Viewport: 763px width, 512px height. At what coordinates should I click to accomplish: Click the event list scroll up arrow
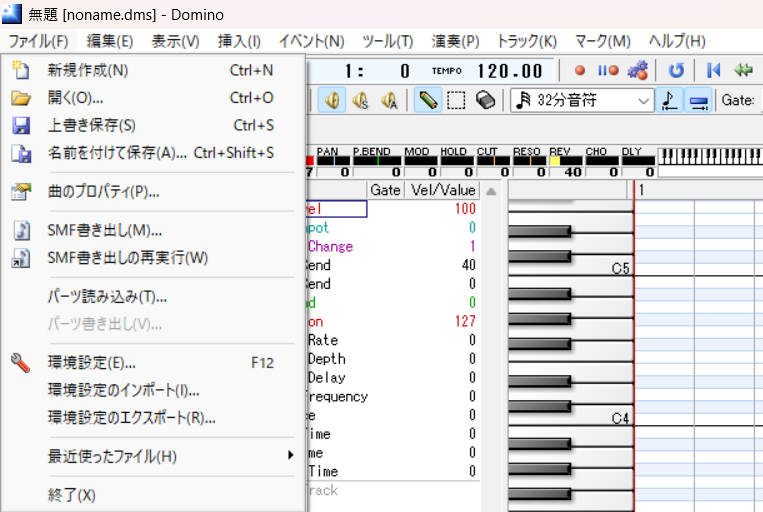click(x=491, y=191)
